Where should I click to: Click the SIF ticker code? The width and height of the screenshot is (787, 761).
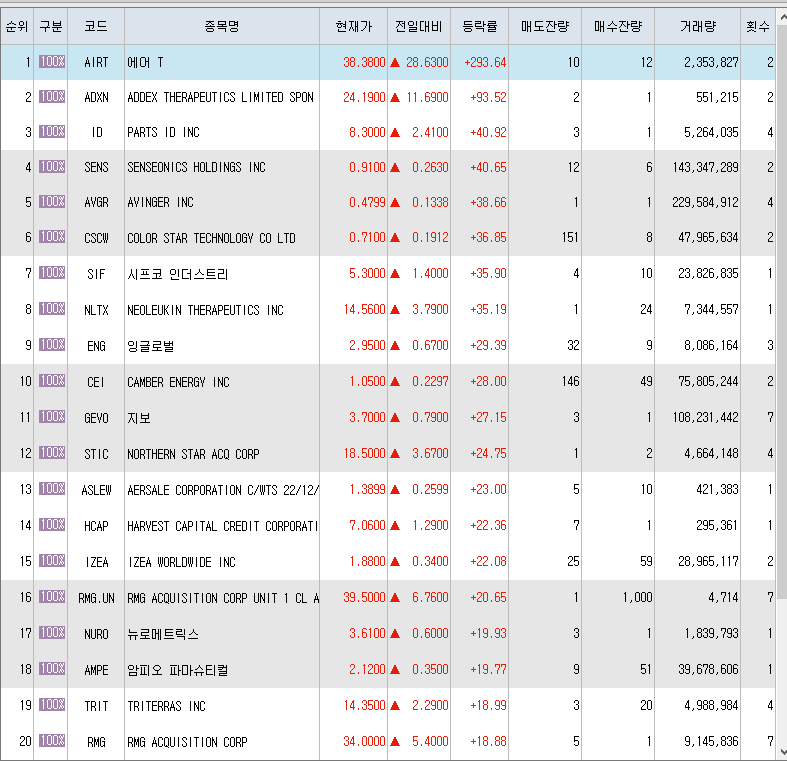[x=96, y=274]
